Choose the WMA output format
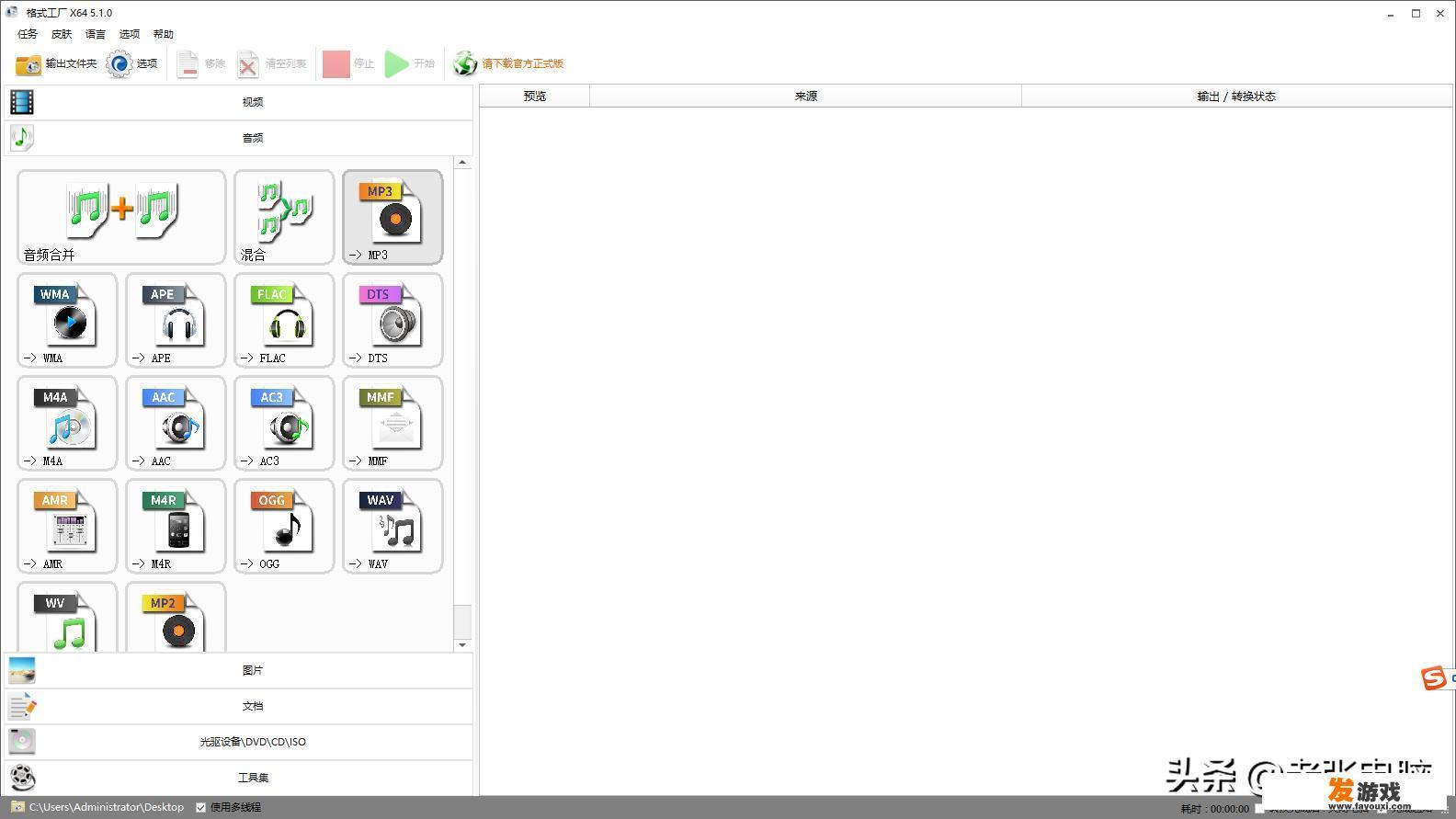This screenshot has width=1456, height=819. (67, 320)
